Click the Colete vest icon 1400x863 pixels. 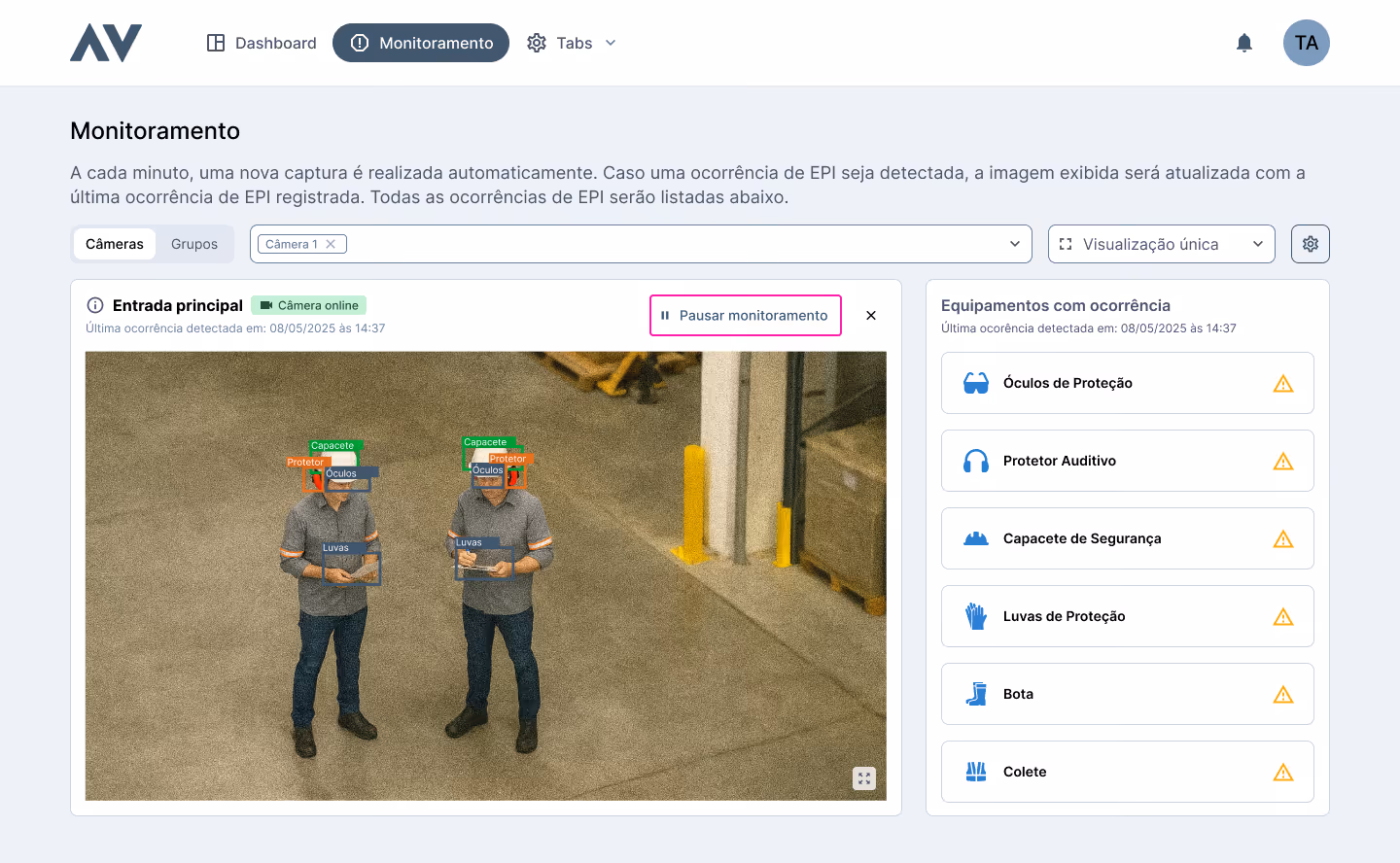click(x=976, y=772)
